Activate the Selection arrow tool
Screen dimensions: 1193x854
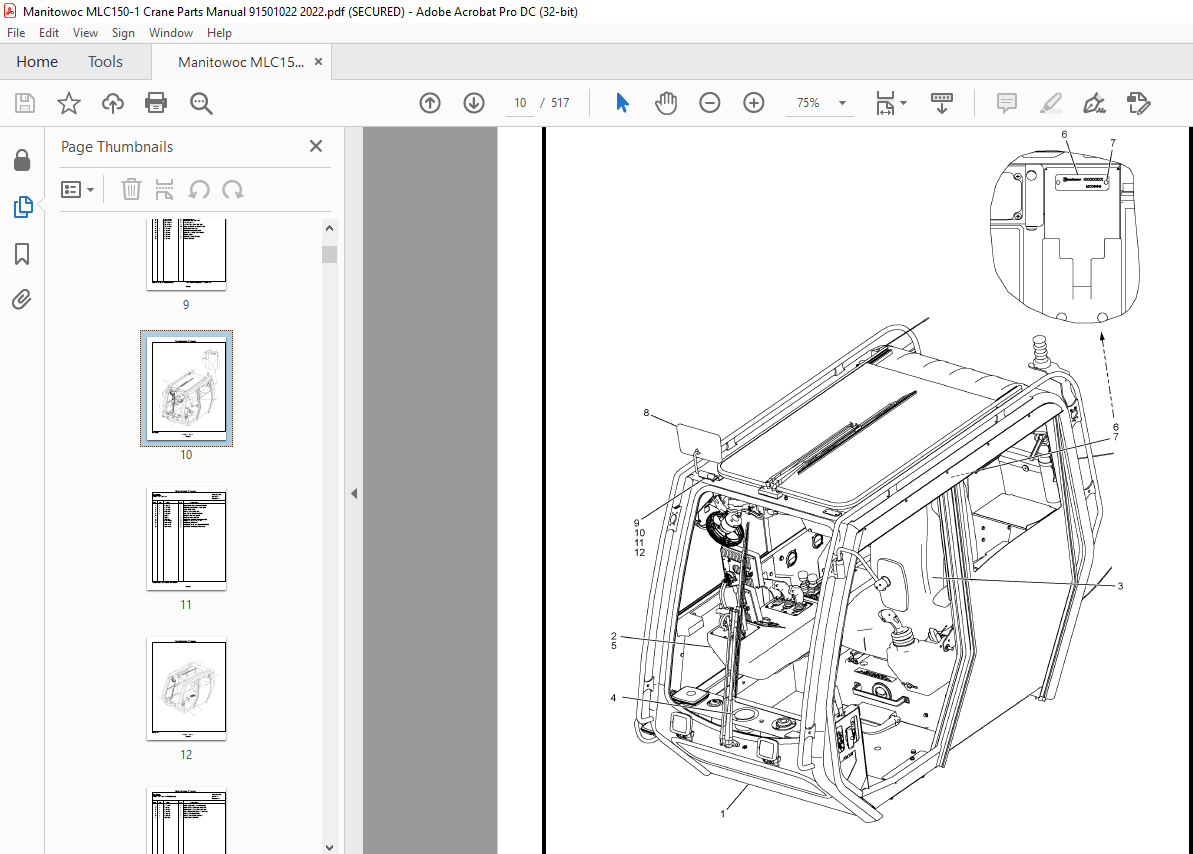[622, 103]
